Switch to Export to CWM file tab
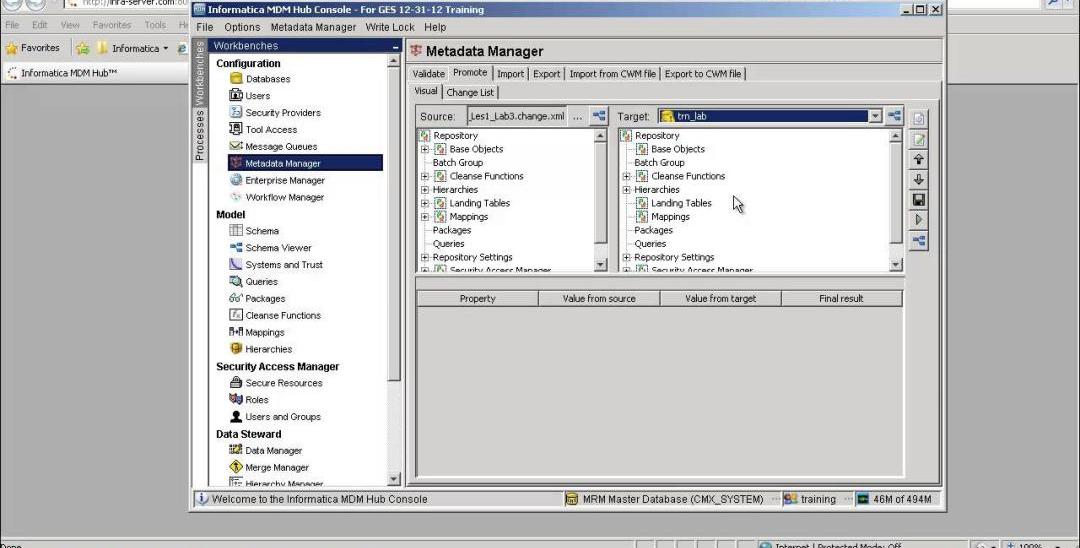The width and height of the screenshot is (1080, 548). coord(703,74)
